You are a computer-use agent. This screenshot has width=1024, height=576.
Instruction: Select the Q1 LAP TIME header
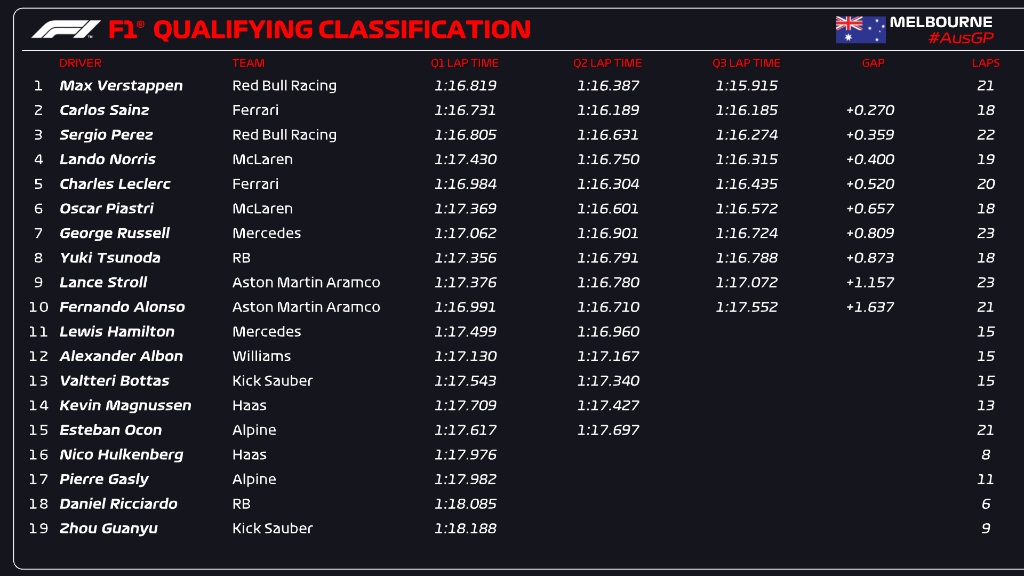point(464,63)
